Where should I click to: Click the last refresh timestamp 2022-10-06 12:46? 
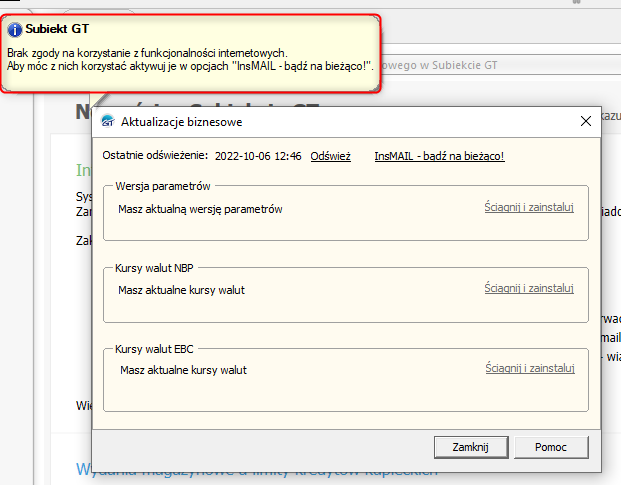point(257,156)
